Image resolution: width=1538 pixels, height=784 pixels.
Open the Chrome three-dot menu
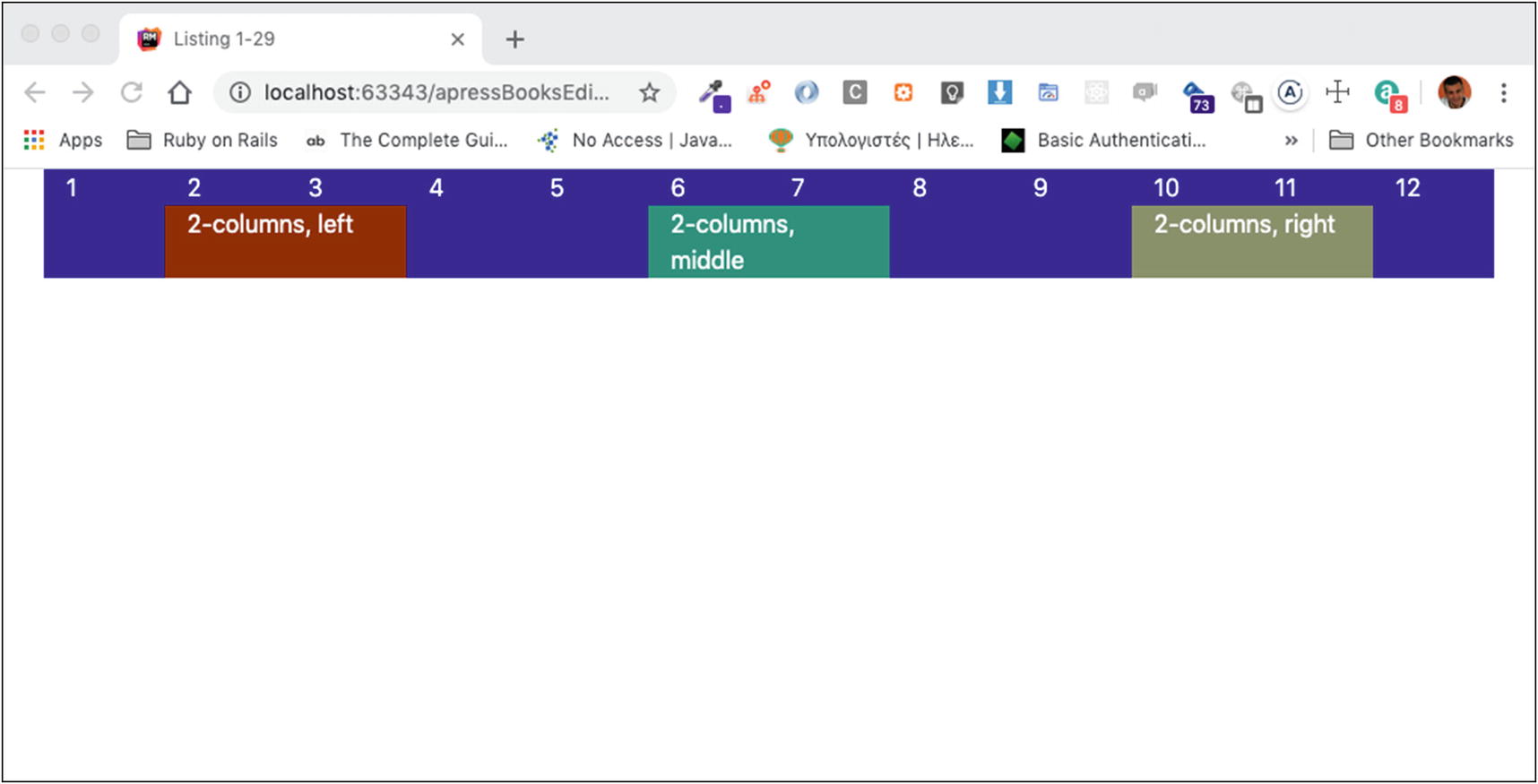[x=1503, y=92]
